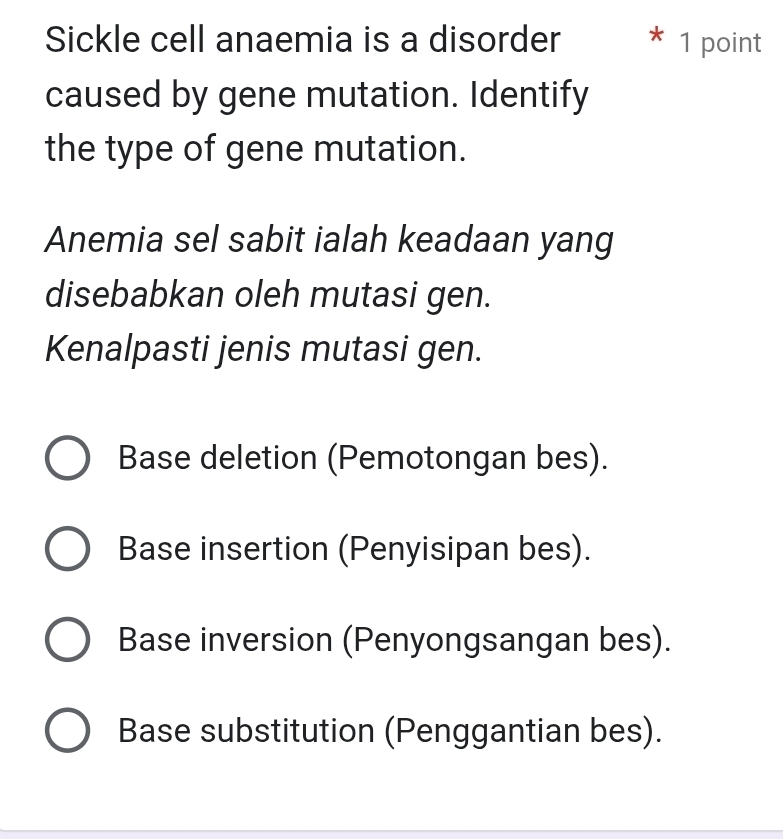
Task: Click the italic line "Anemia sel sabit ialah keadaan yang"
Action: point(330,242)
